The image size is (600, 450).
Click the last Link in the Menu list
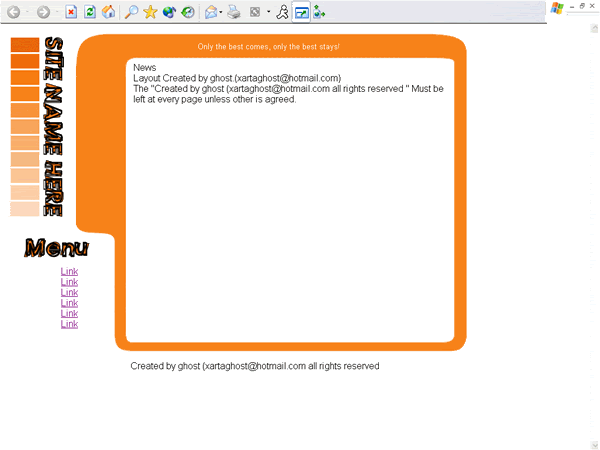[x=69, y=324]
